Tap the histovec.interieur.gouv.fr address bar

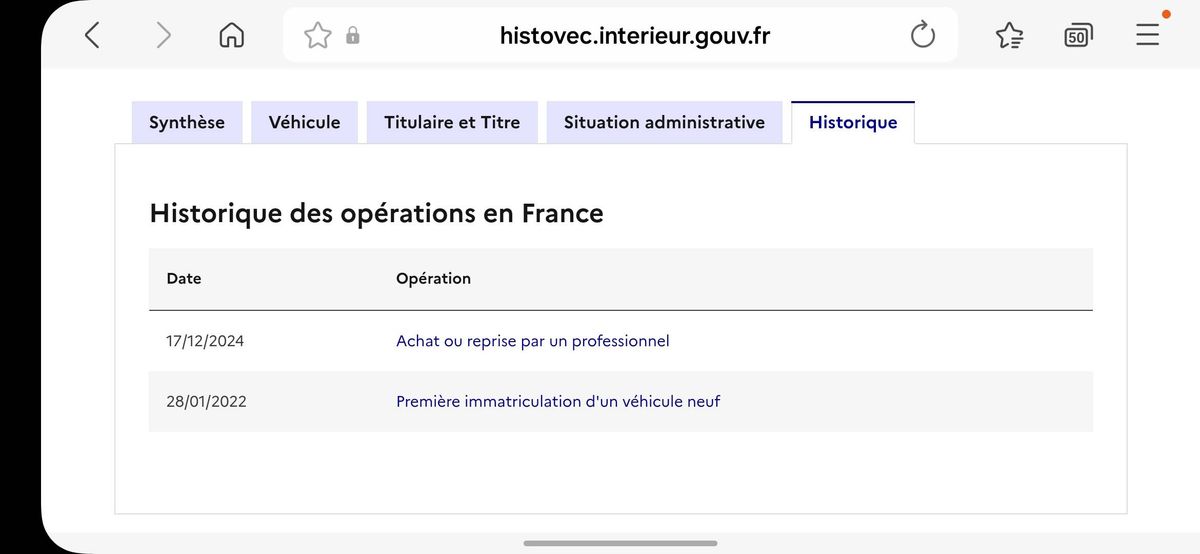click(x=634, y=36)
